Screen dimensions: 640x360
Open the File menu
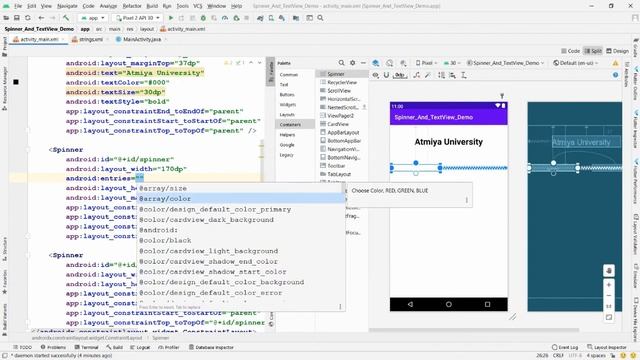18,6
